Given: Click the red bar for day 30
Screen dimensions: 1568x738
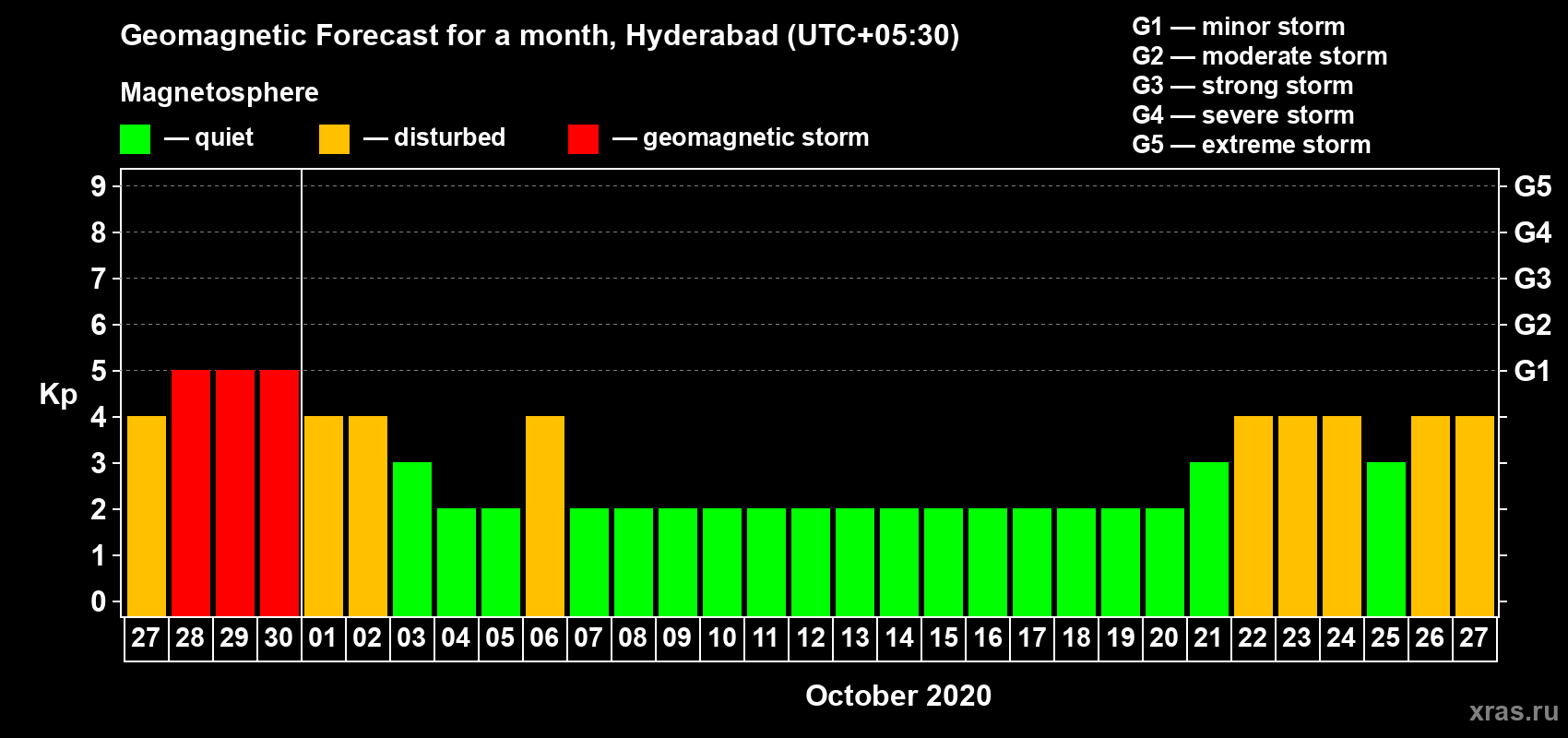Looking at the screenshot, I should (x=279, y=493).
